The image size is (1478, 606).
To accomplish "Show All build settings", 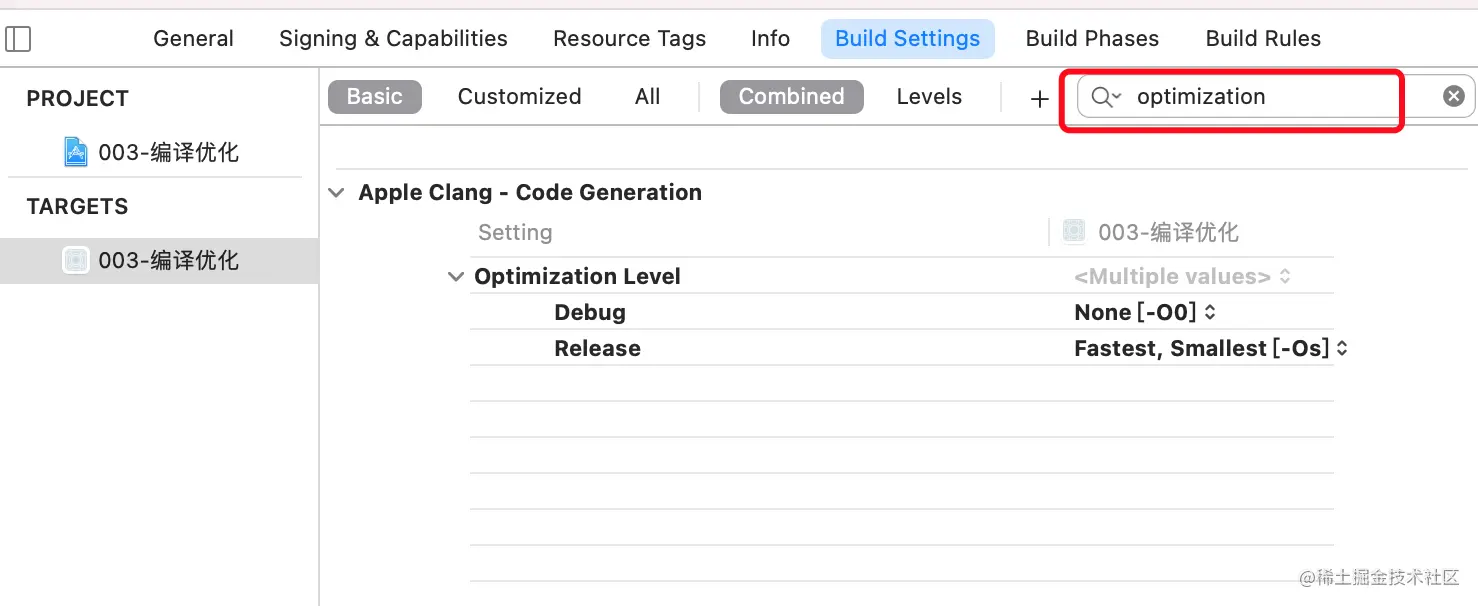I will coord(647,97).
